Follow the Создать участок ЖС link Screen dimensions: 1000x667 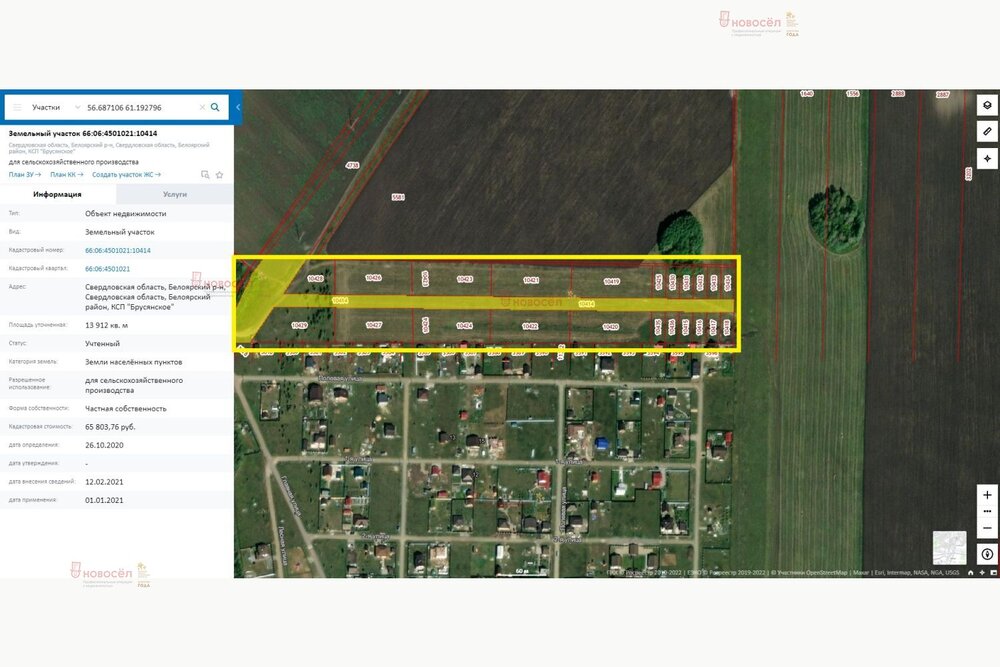(x=126, y=174)
